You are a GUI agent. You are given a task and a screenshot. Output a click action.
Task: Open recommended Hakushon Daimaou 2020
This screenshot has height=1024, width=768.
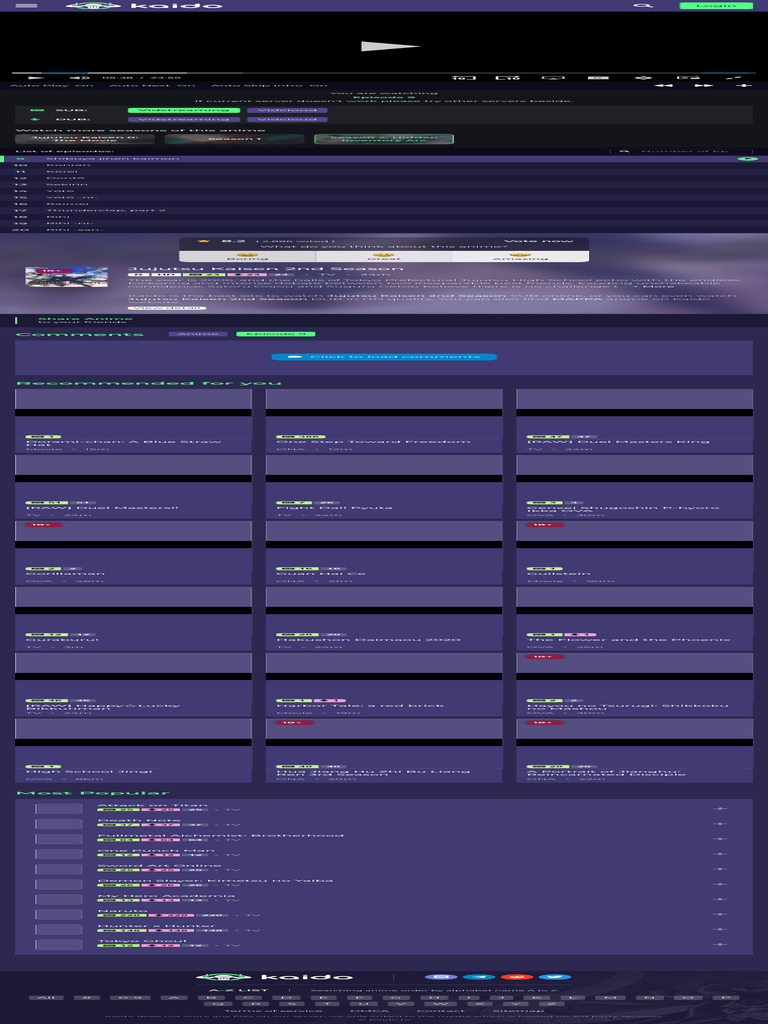(x=368, y=639)
